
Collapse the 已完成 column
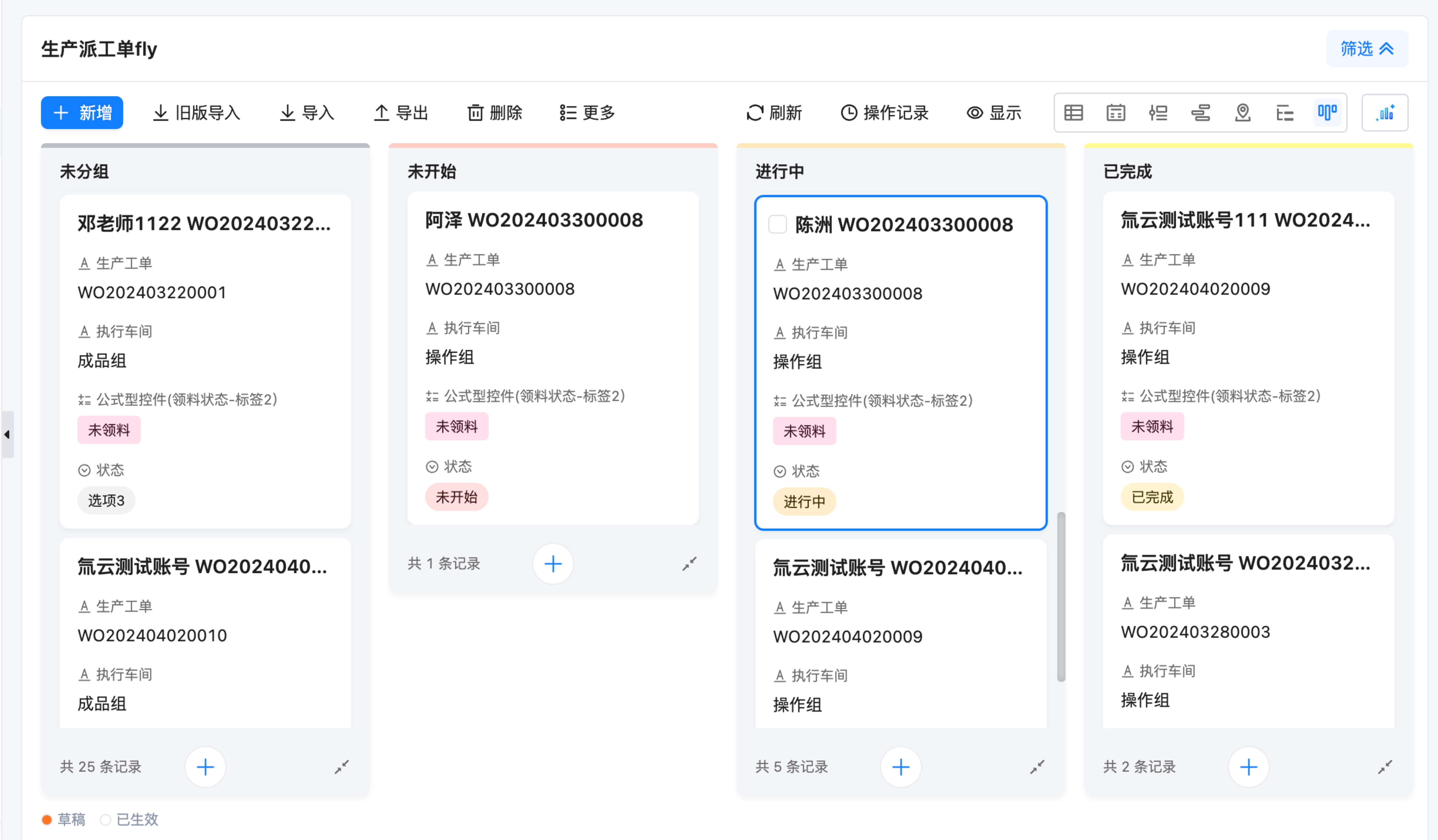1385,767
